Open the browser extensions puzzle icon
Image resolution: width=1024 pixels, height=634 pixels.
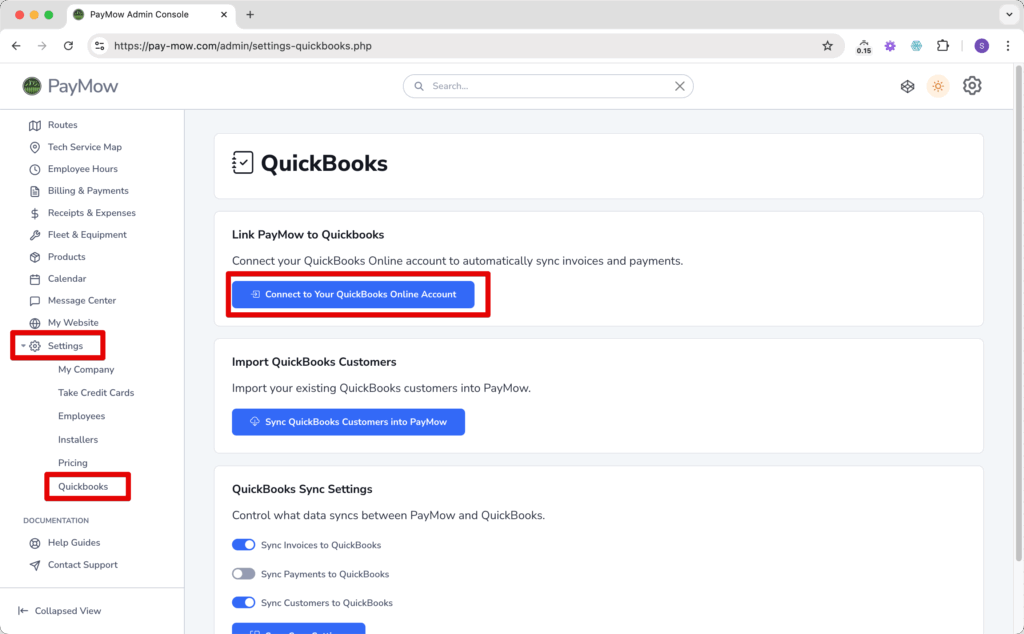point(942,46)
